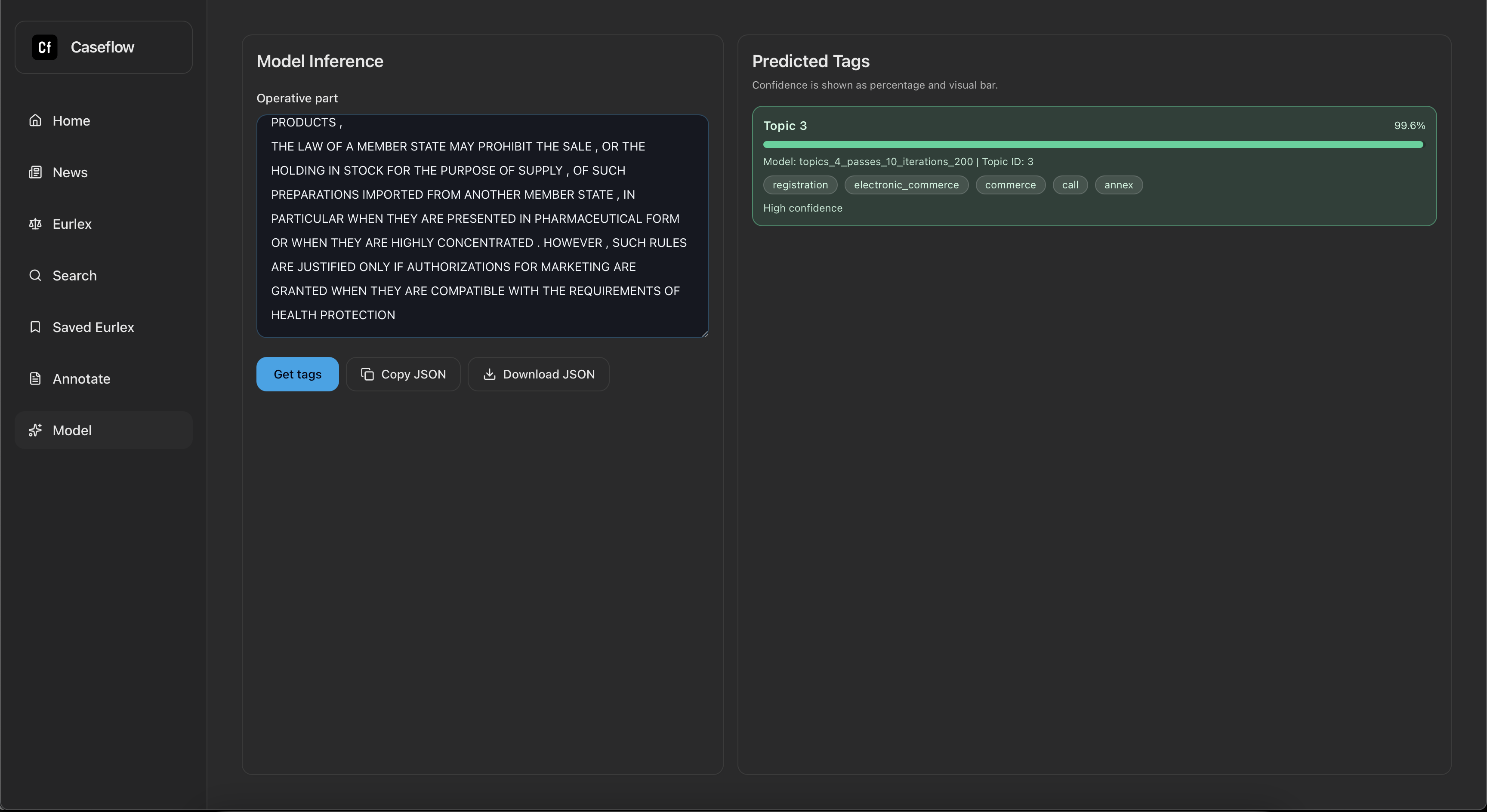The image size is (1487, 812).
Task: Open the Home page
Action: [103, 120]
